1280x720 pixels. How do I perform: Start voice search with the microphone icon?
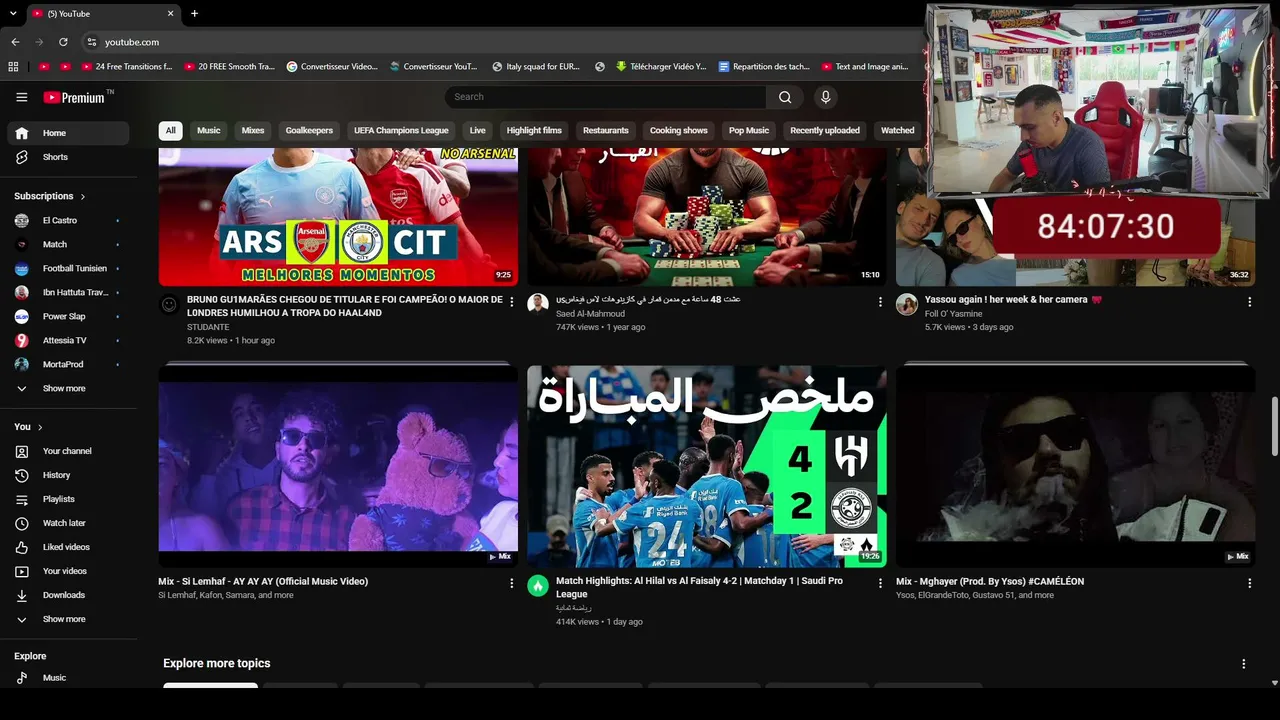click(825, 97)
